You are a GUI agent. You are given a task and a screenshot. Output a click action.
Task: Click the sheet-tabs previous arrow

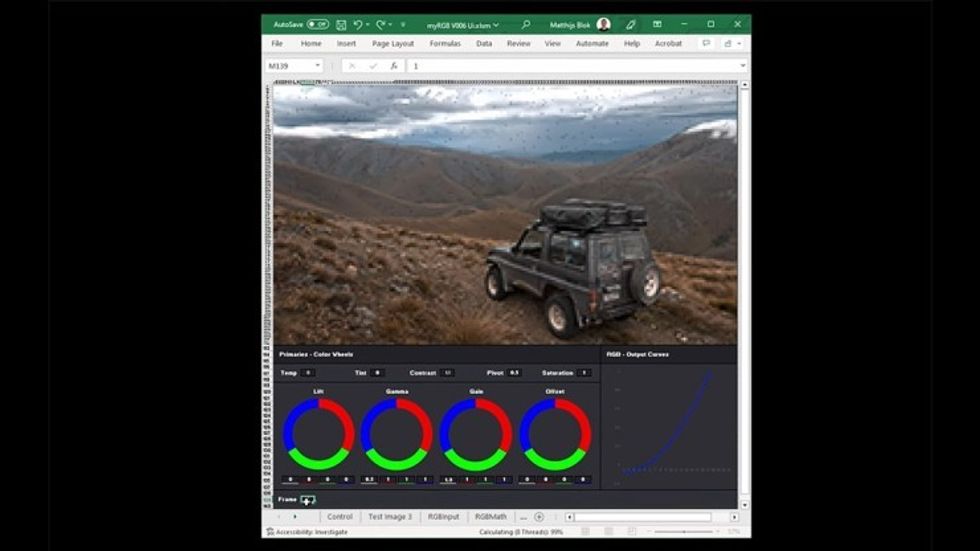coord(279,517)
